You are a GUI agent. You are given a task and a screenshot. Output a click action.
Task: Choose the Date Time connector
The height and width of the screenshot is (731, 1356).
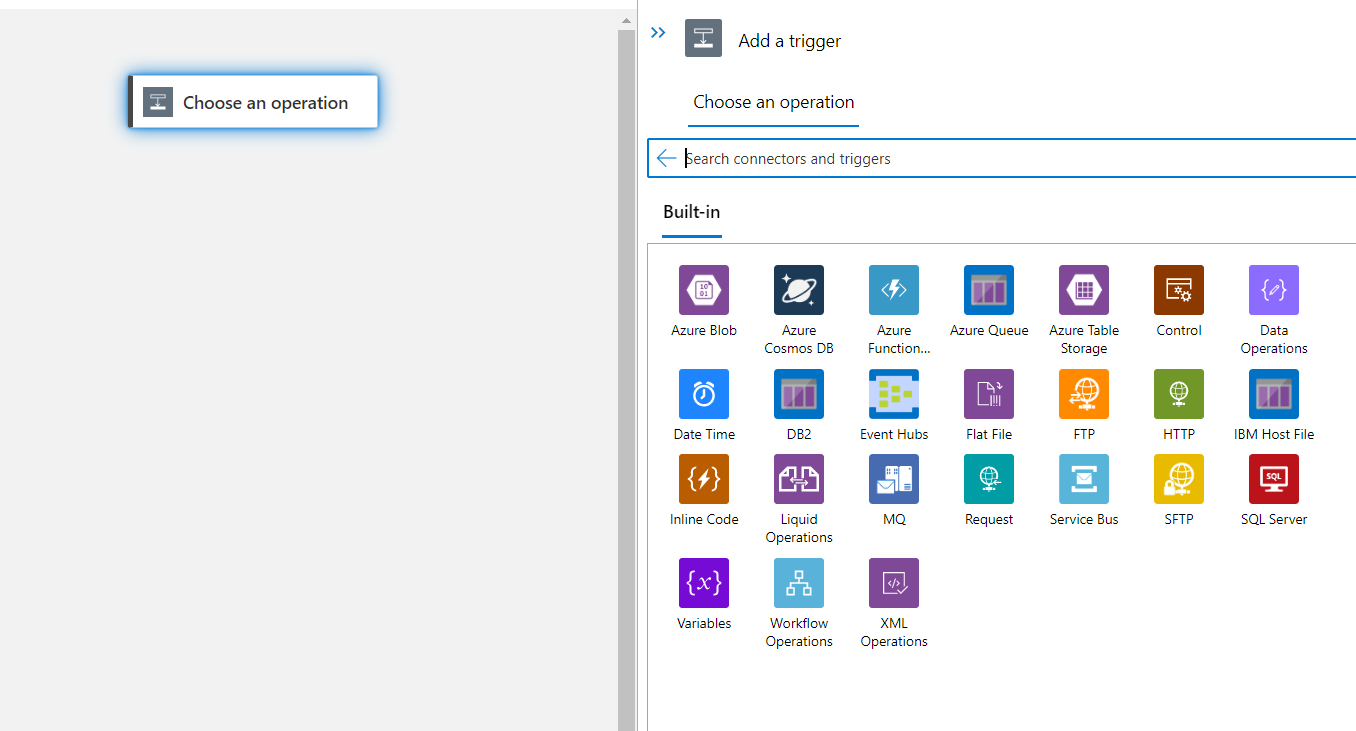coord(704,394)
